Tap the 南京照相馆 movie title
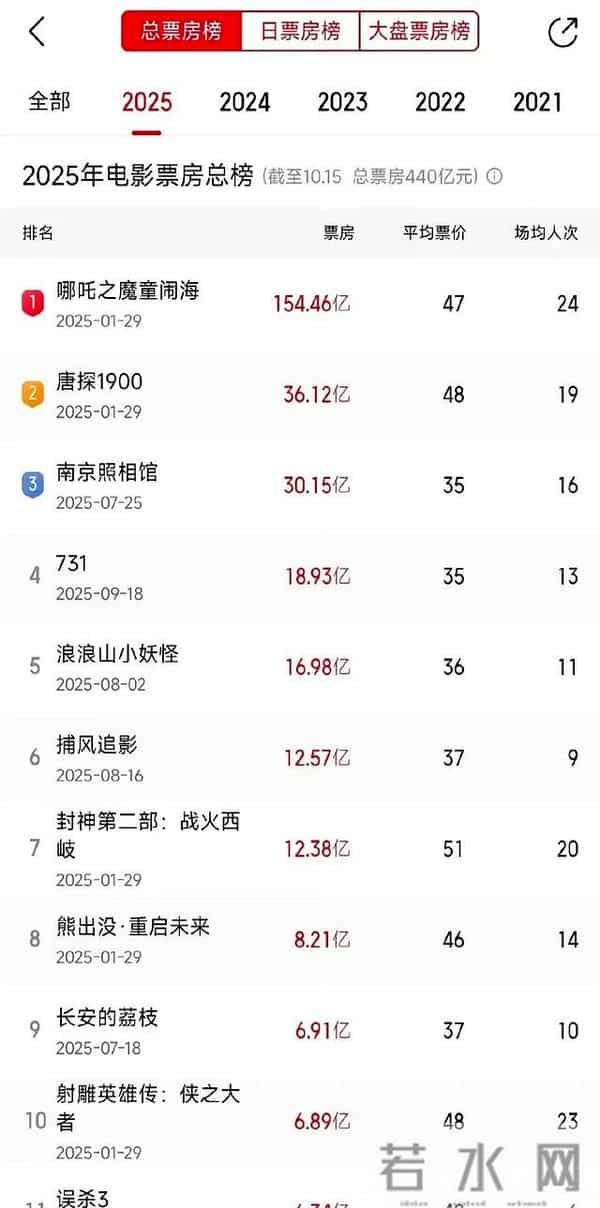Image resolution: width=600 pixels, height=1208 pixels. (x=108, y=470)
